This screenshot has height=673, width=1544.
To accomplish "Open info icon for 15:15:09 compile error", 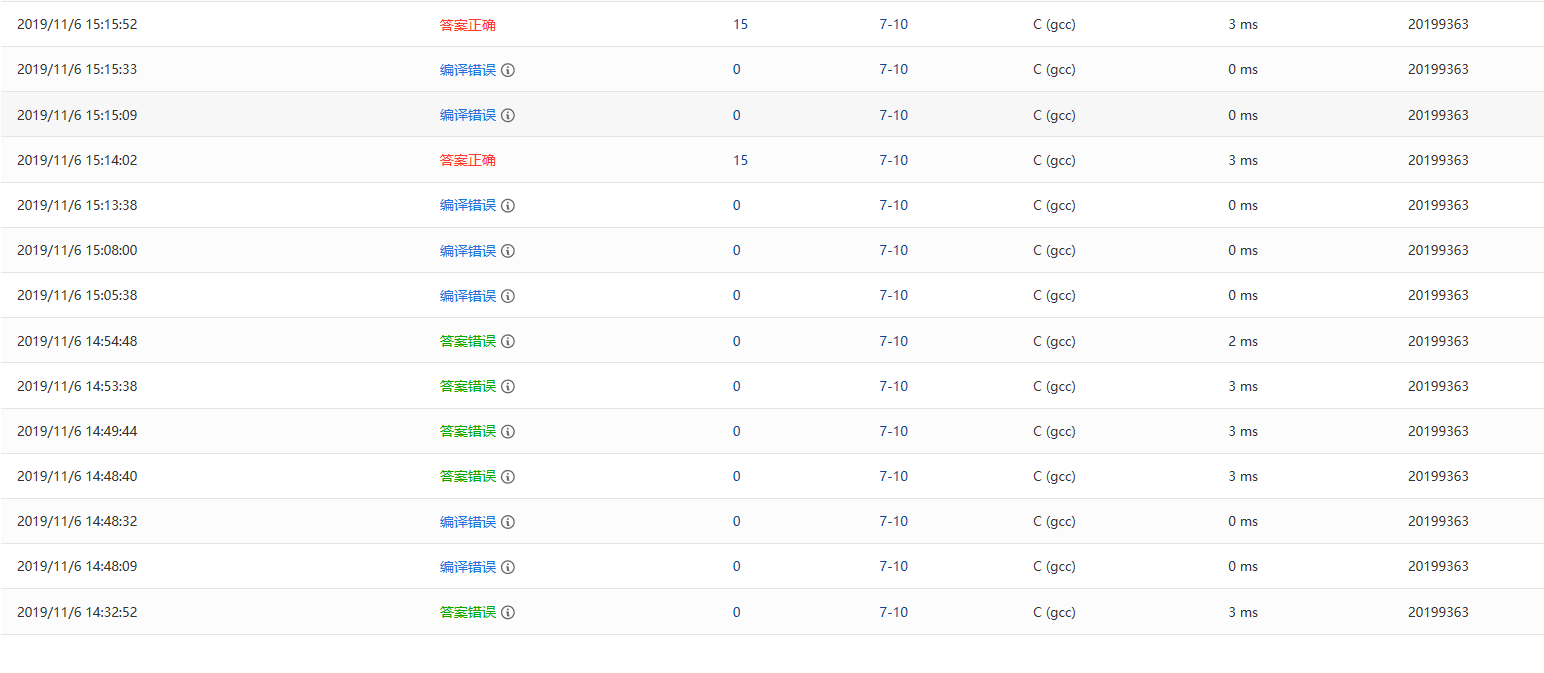I will point(508,115).
